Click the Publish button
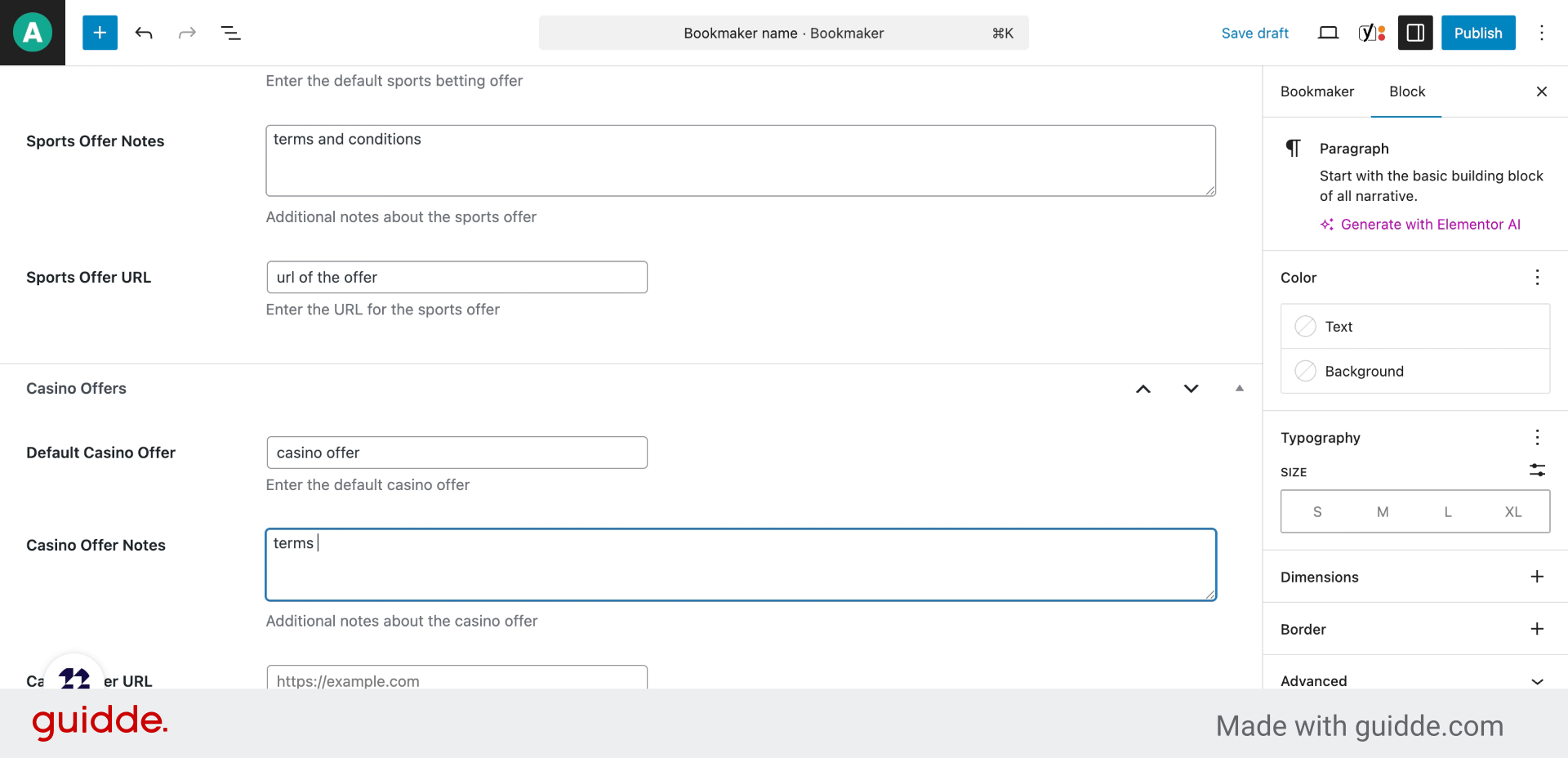The width and height of the screenshot is (1568, 758). coord(1477,33)
